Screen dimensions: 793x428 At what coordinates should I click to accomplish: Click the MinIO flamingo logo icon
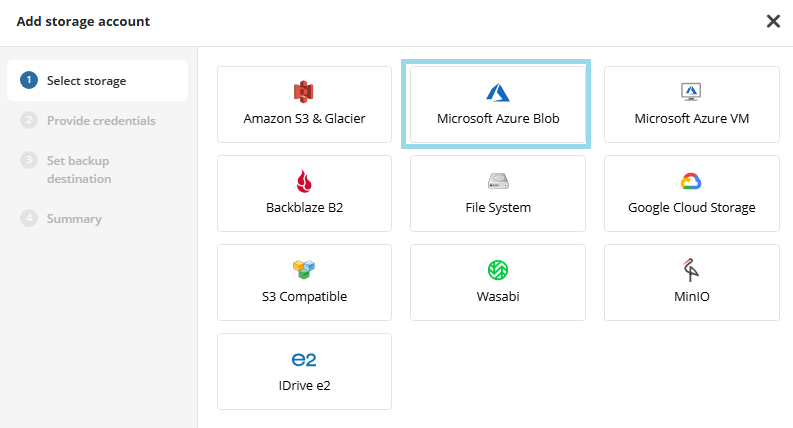click(x=691, y=270)
